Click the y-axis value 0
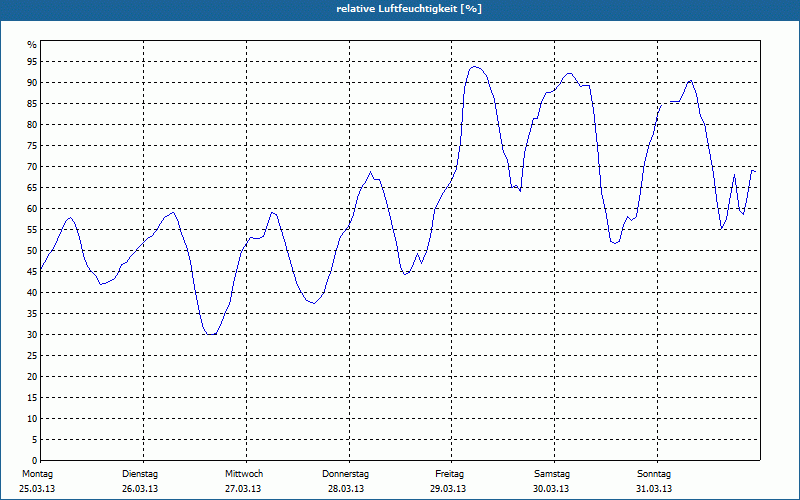 (35, 461)
